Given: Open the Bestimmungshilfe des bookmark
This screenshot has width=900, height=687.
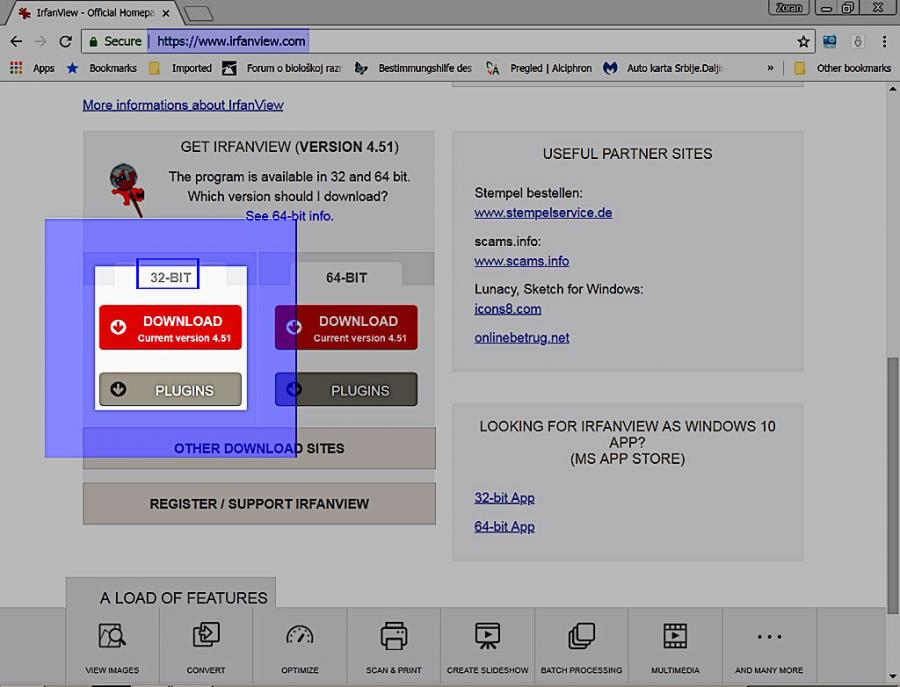Looking at the screenshot, I should pyautogui.click(x=413, y=68).
